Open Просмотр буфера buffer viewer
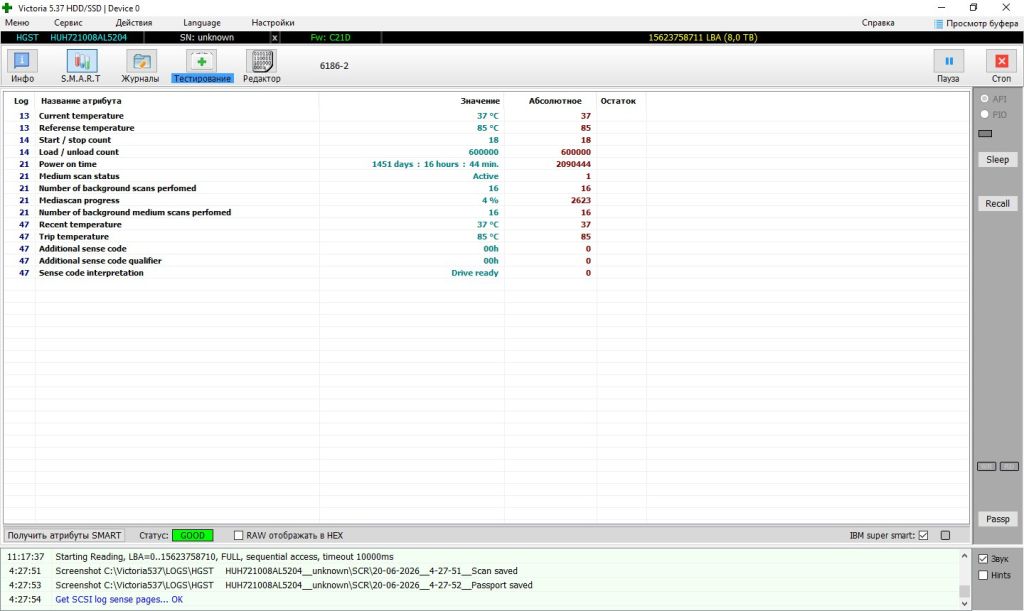 coord(976,23)
